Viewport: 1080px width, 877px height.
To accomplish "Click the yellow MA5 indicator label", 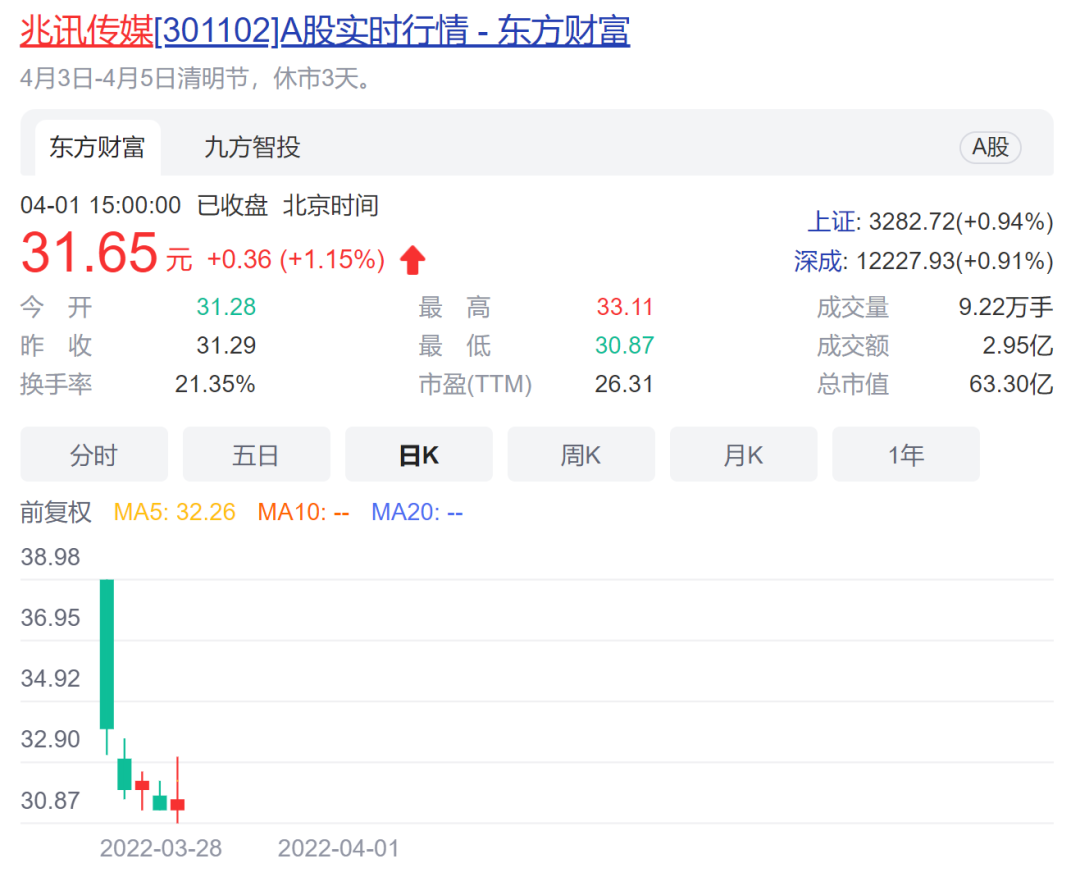I will (x=175, y=512).
